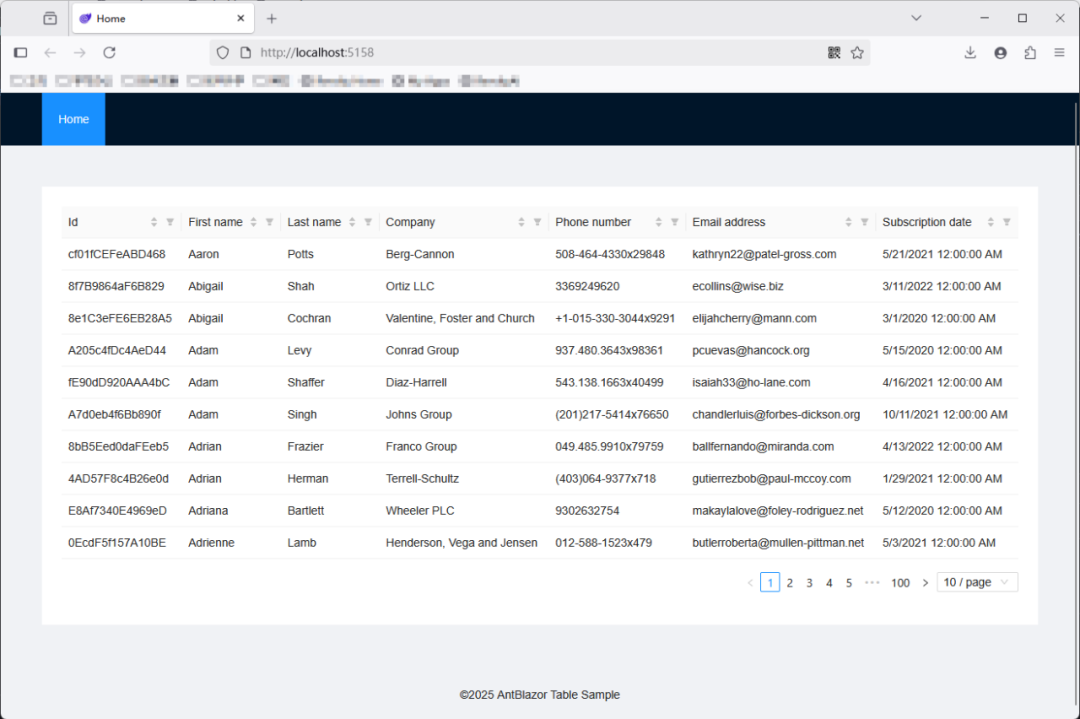Click the browser address bar
The height and width of the screenshot is (719, 1080).
pos(500,52)
